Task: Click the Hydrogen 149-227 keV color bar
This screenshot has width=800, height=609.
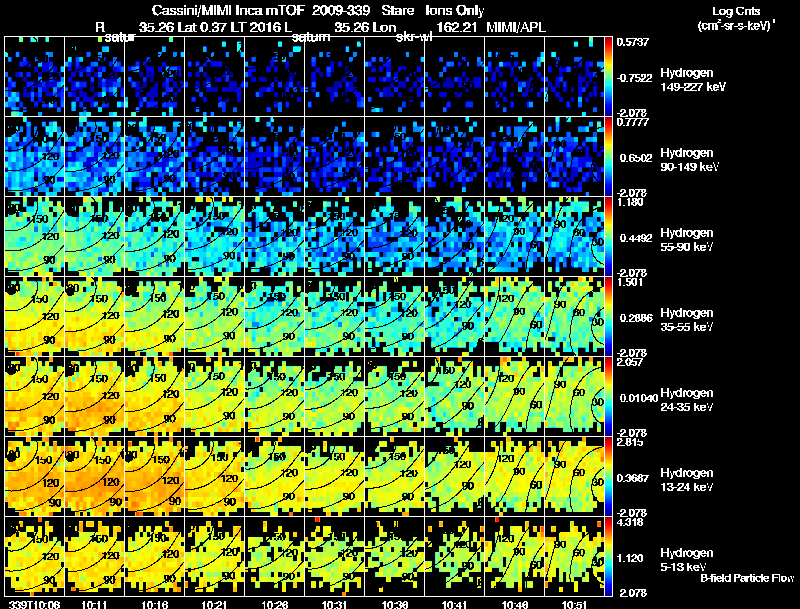Action: 608,77
